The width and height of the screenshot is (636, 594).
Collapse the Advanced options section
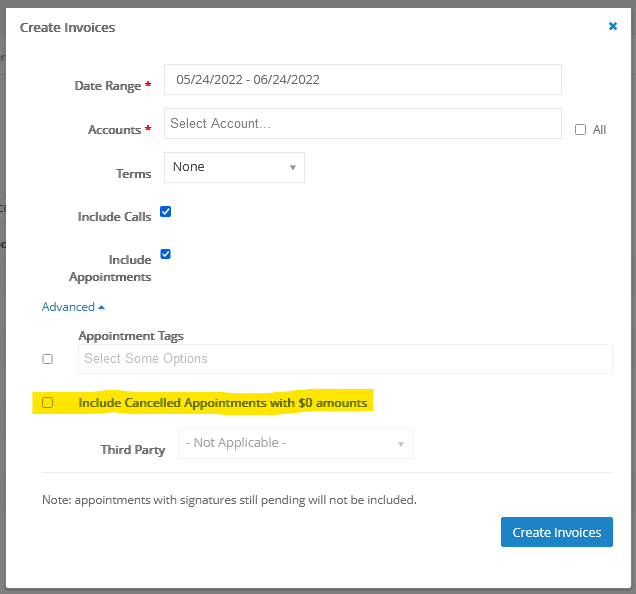[73, 307]
